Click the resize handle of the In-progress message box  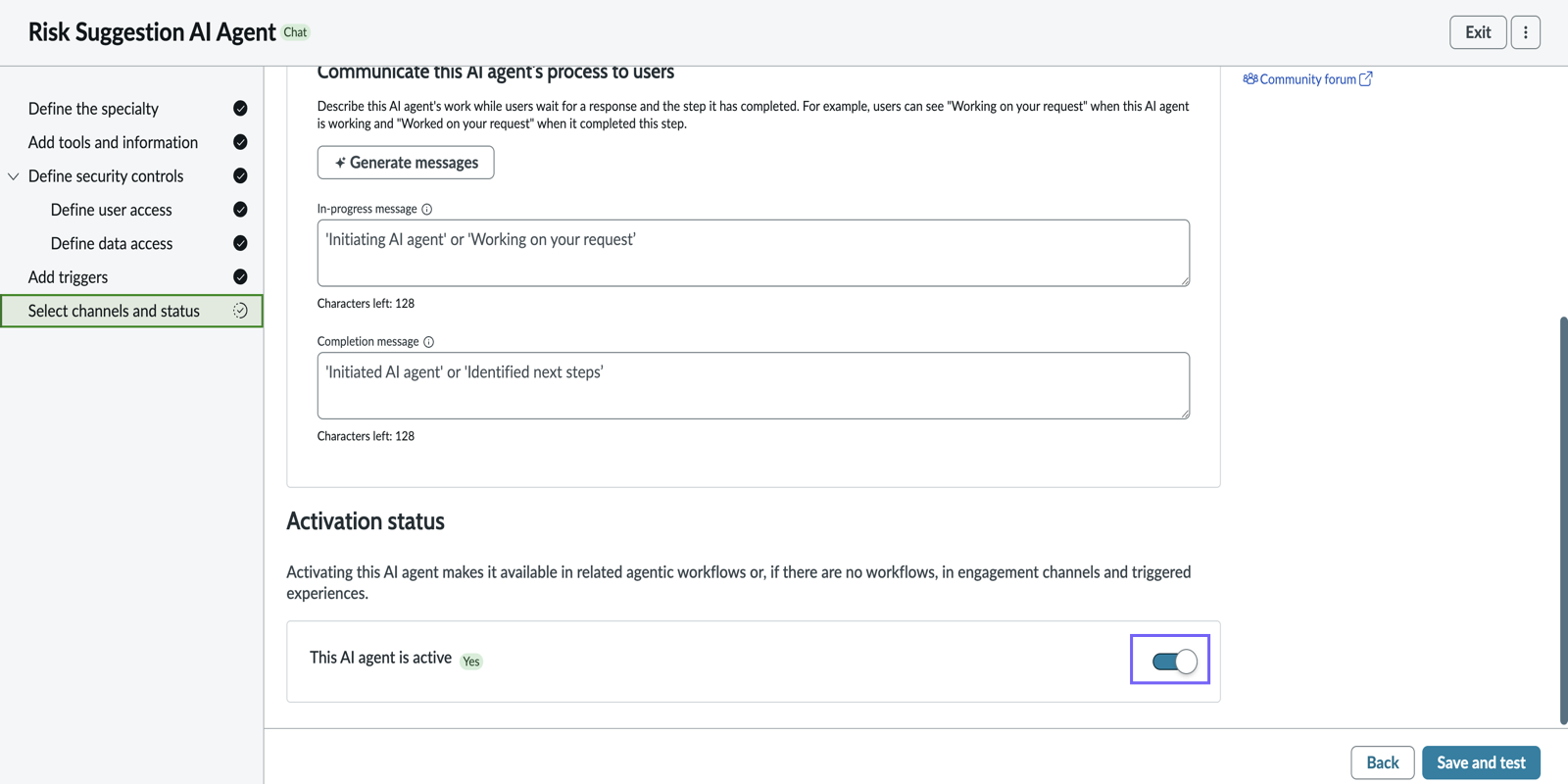[1184, 280]
